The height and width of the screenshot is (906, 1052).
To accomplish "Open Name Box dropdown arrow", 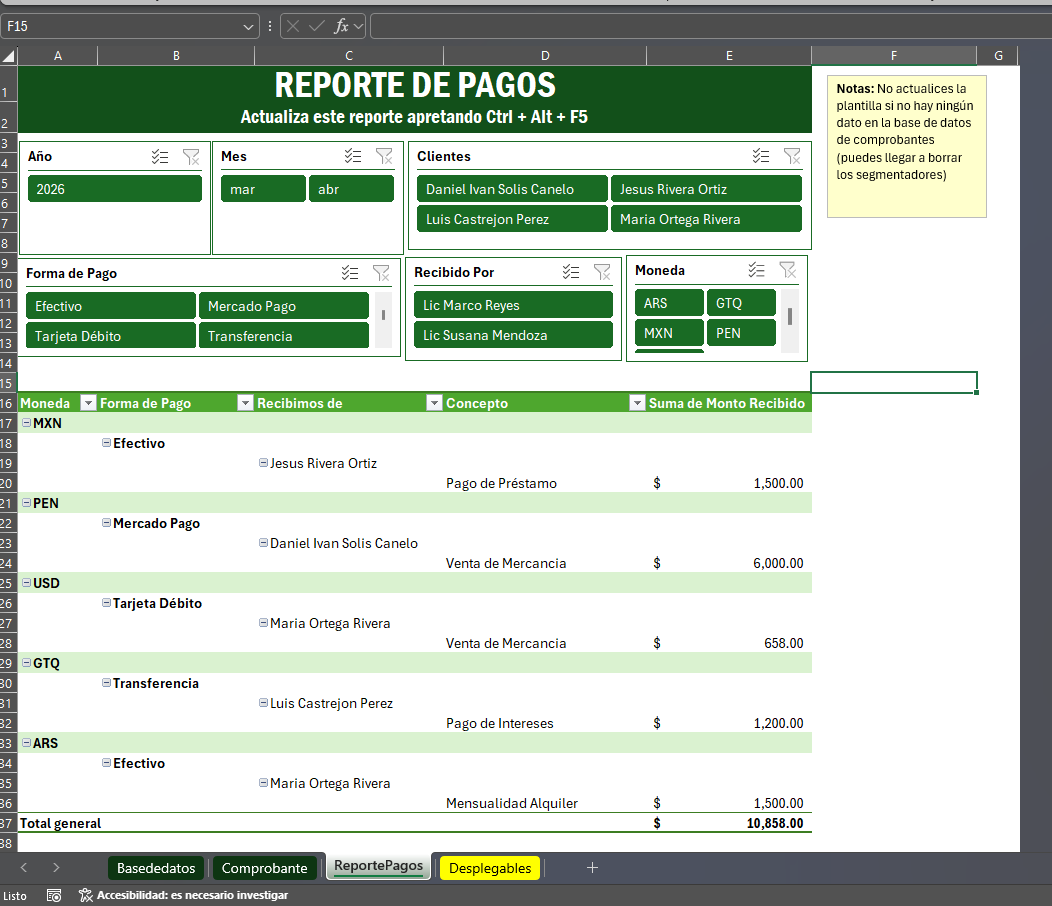I will pos(248,27).
